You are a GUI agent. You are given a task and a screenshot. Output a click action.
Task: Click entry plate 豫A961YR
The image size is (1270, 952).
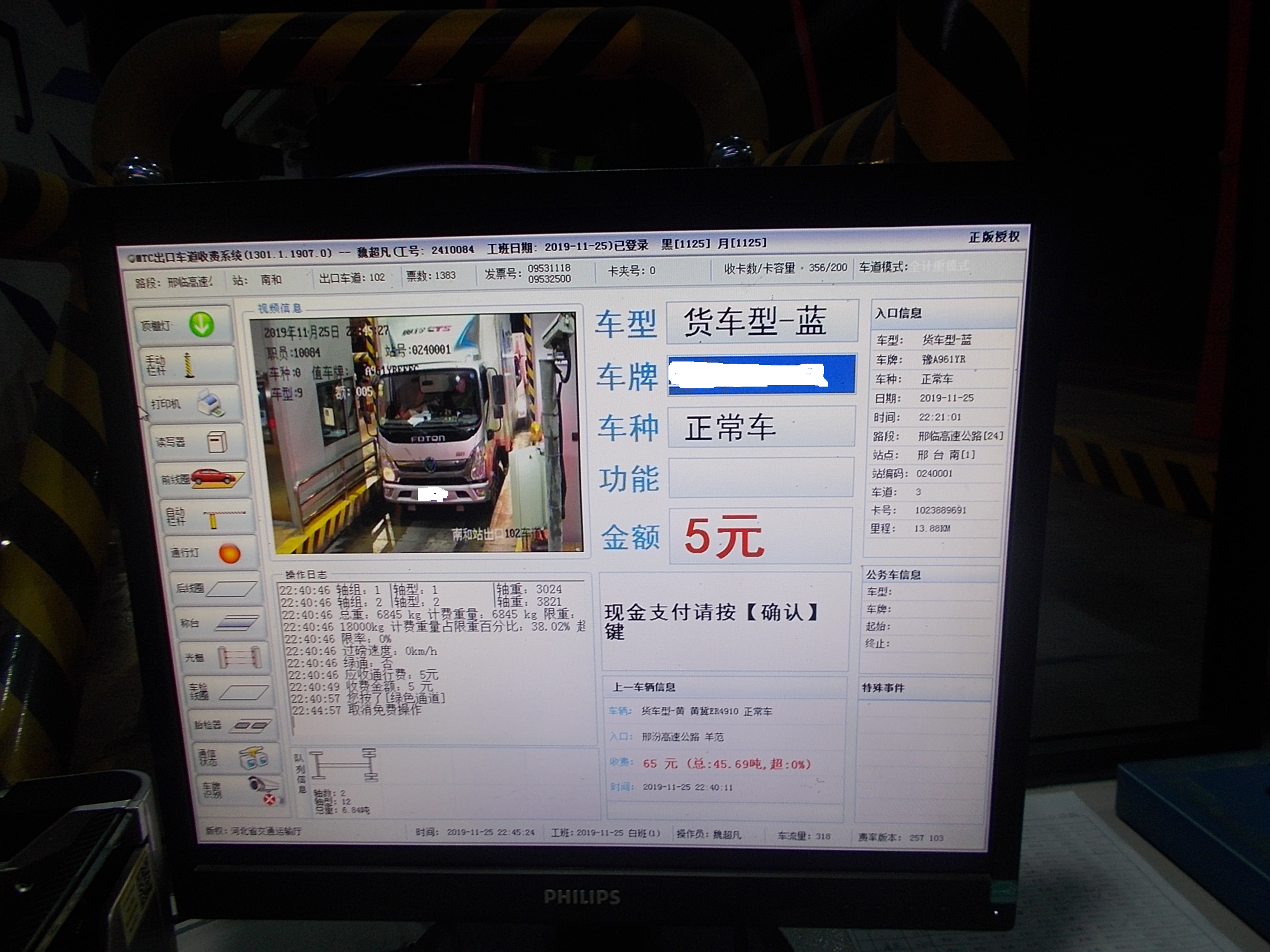[944, 359]
